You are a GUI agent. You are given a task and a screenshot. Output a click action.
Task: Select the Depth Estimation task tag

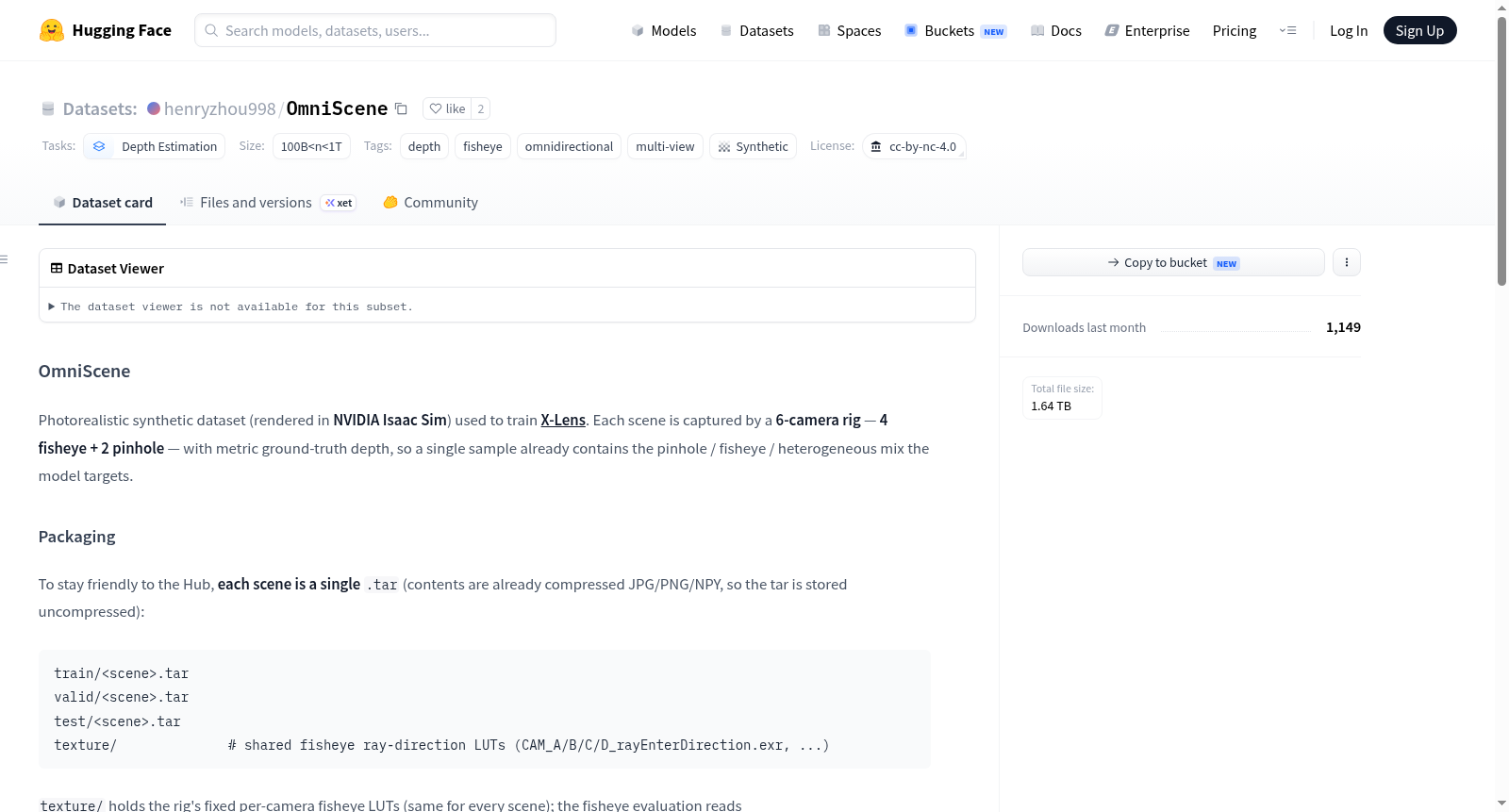coord(156,146)
